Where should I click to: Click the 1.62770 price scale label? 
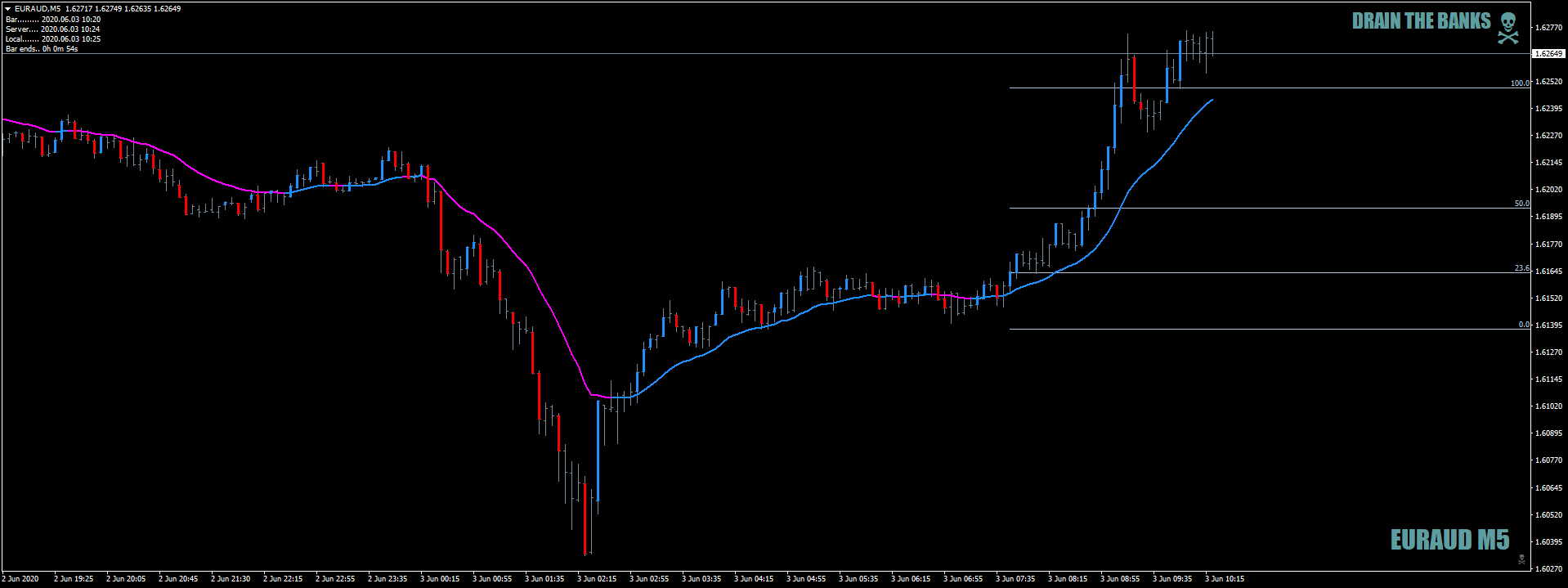point(1548,27)
